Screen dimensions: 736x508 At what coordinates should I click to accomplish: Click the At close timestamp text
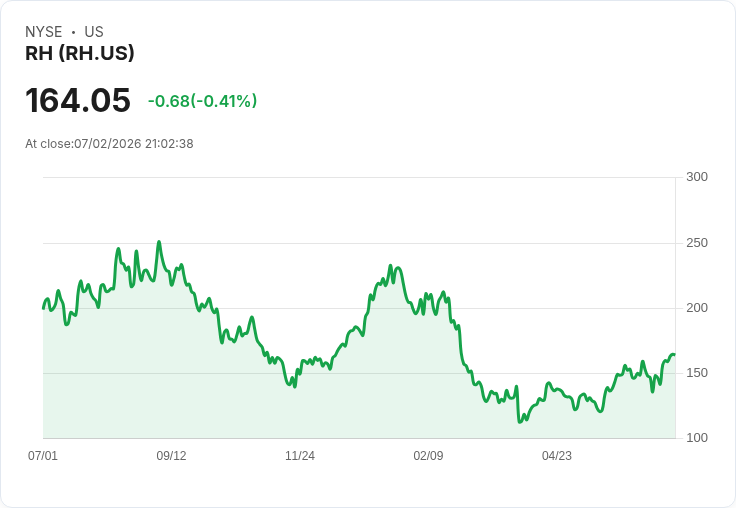click(x=109, y=144)
